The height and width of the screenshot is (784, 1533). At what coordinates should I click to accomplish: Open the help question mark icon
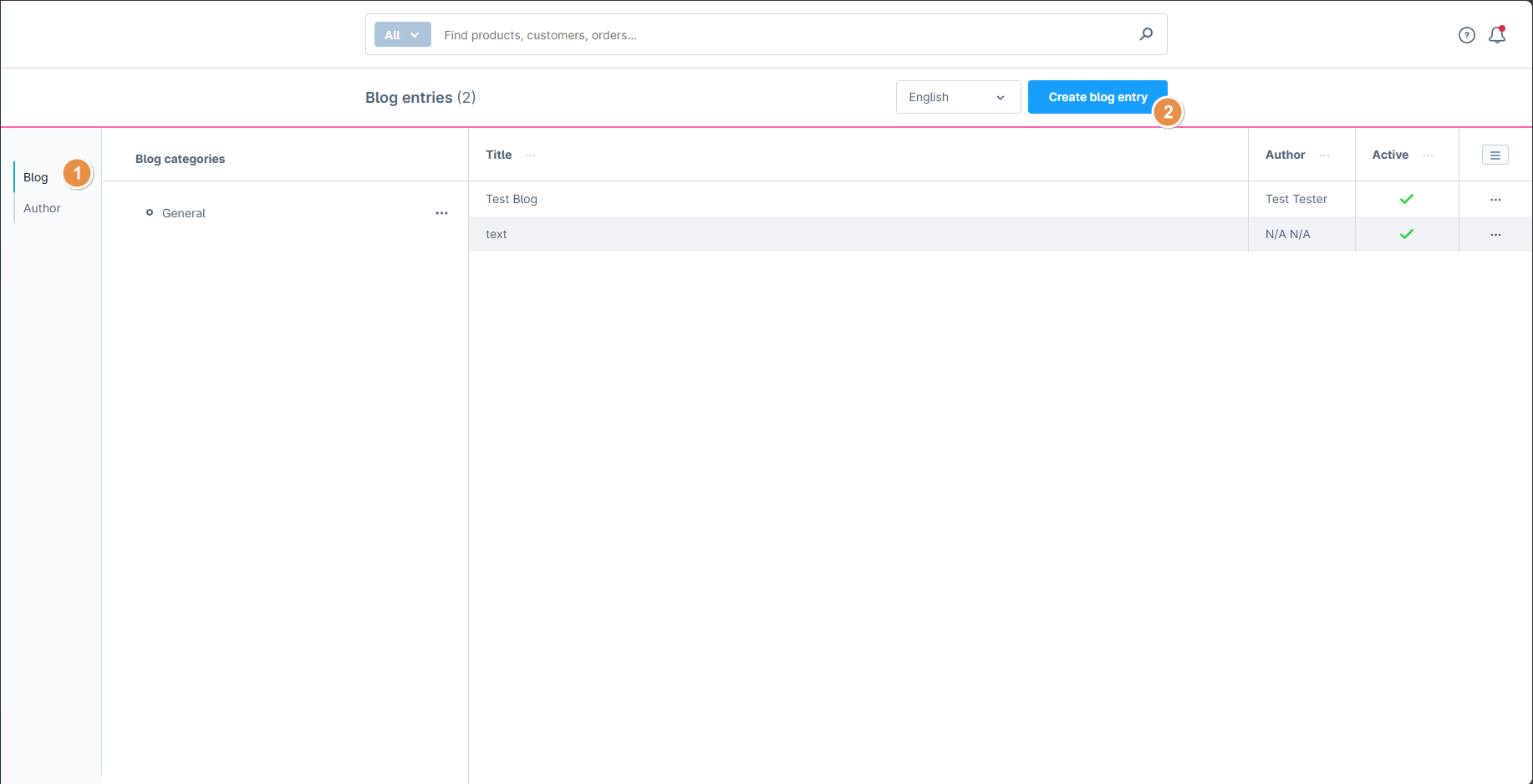pyautogui.click(x=1466, y=35)
